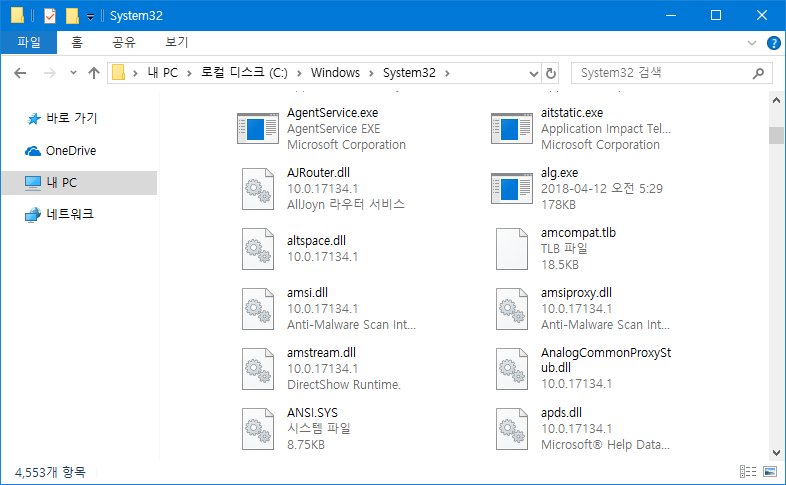Select OneDrive in the navigation pane
Image resolution: width=786 pixels, height=485 pixels.
70,150
